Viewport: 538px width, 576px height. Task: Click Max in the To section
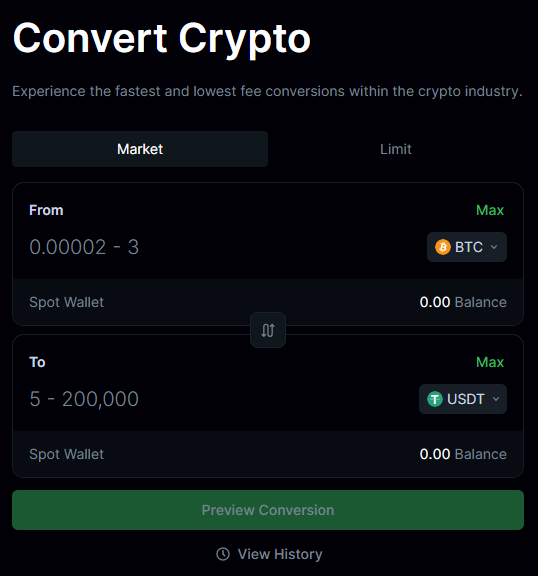490,362
